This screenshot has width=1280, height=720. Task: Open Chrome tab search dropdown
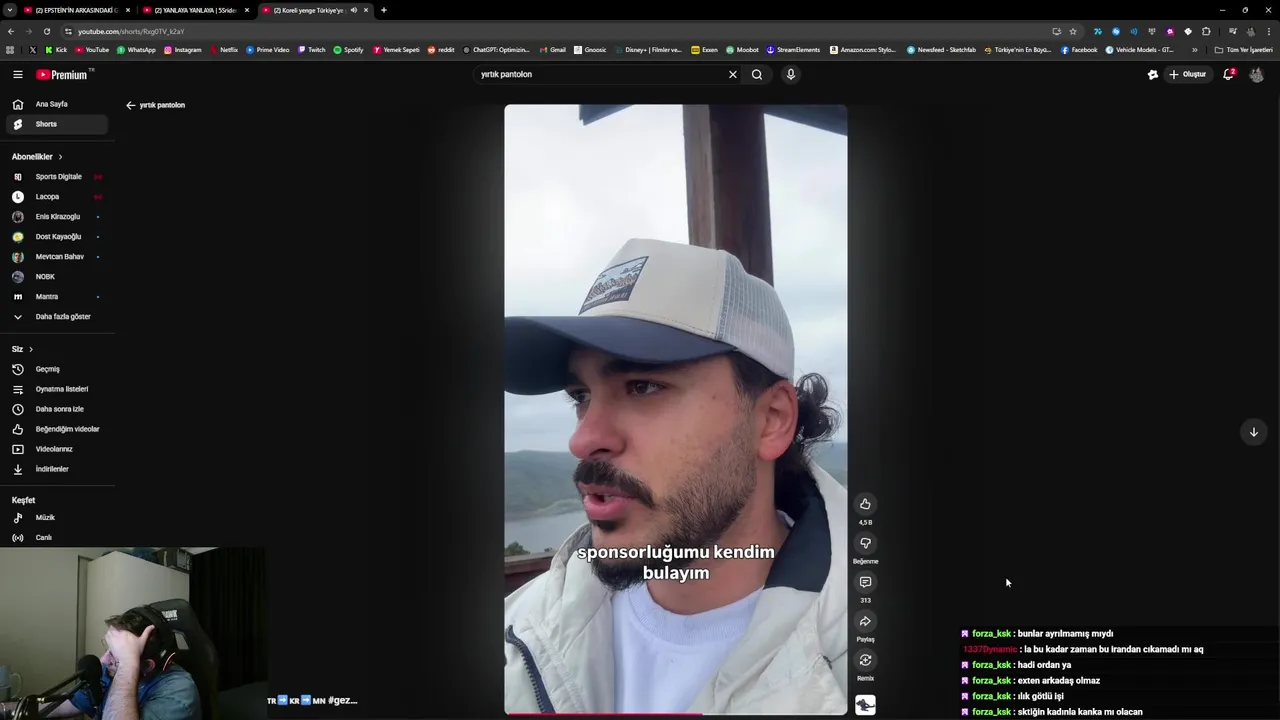click(9, 10)
